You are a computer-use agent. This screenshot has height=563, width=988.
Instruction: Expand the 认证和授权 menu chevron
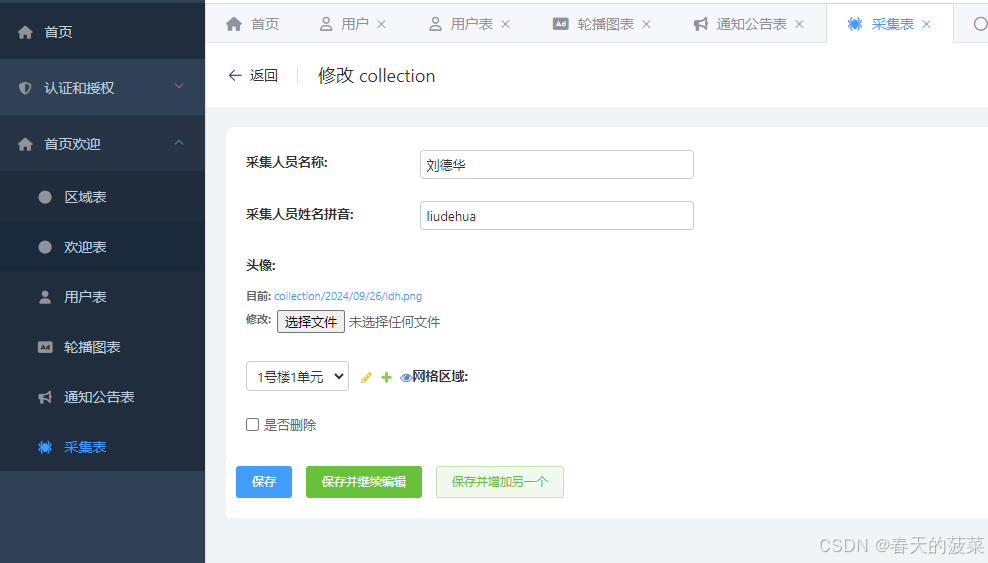click(x=179, y=86)
